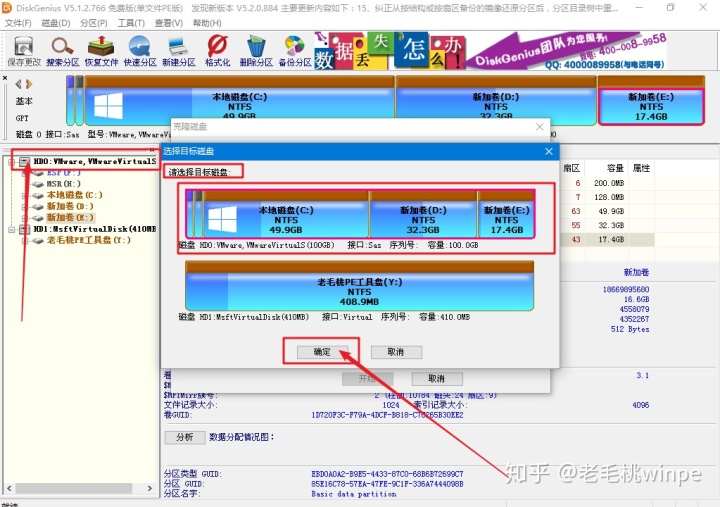The height and width of the screenshot is (507, 720).
Task: Select MSR(H:) in disk tree
Action: [63, 184]
